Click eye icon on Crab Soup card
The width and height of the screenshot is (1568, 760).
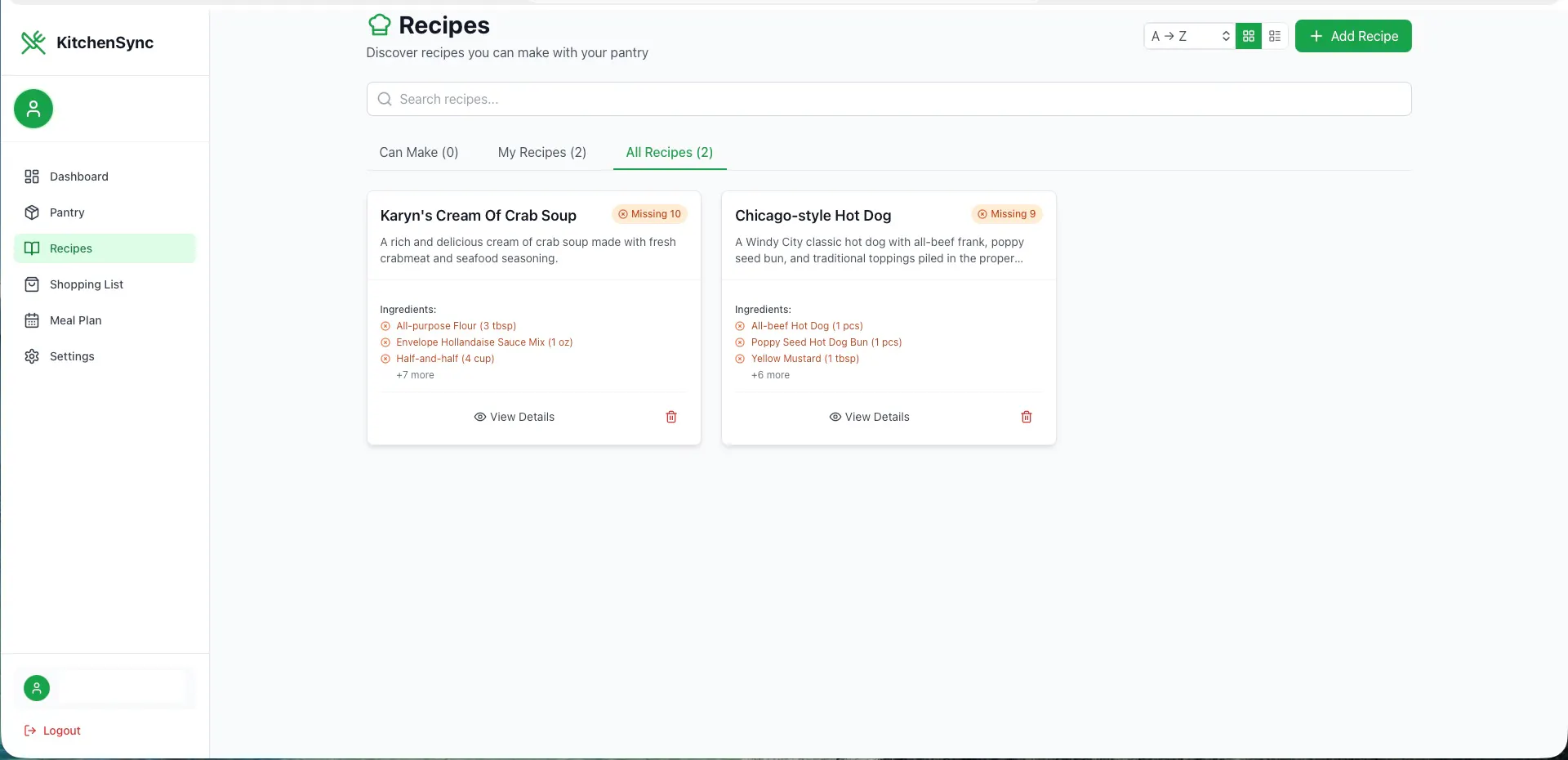(x=480, y=417)
